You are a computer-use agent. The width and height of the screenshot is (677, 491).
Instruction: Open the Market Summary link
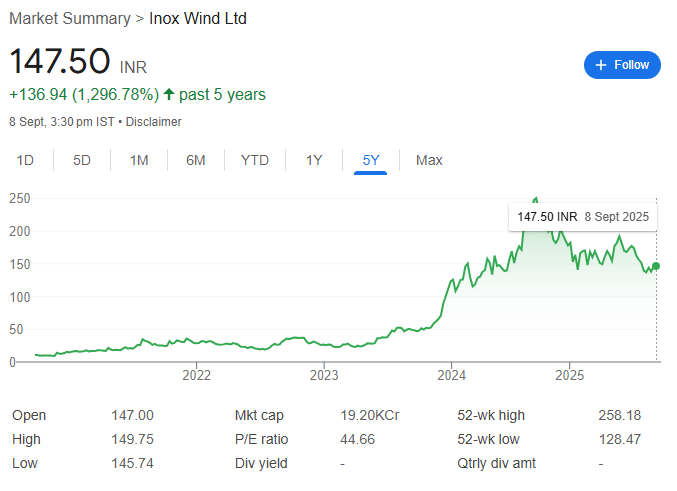coord(70,19)
